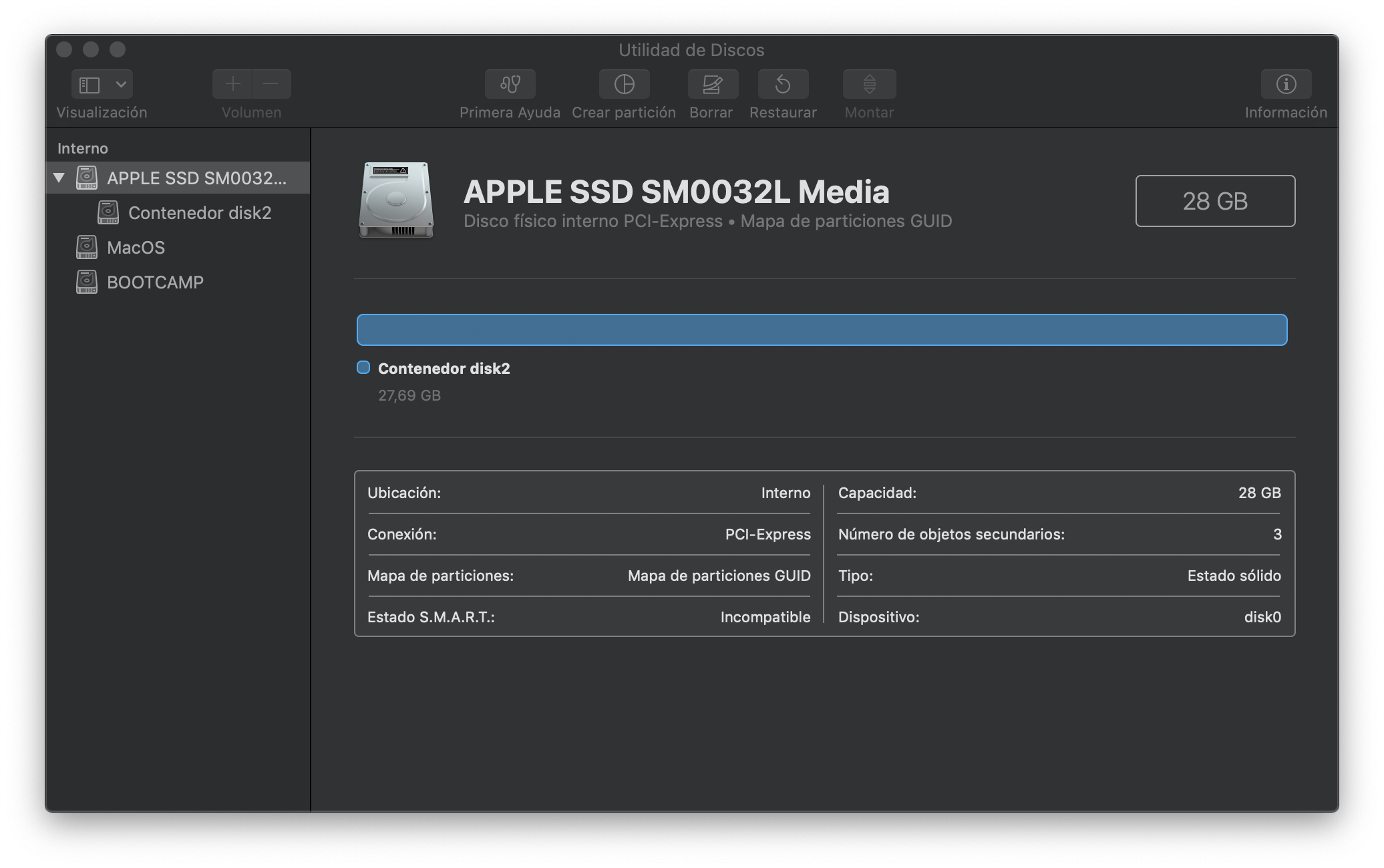This screenshot has height=868, width=1384.
Task: Click the Visualización toolbar label
Action: (x=102, y=112)
